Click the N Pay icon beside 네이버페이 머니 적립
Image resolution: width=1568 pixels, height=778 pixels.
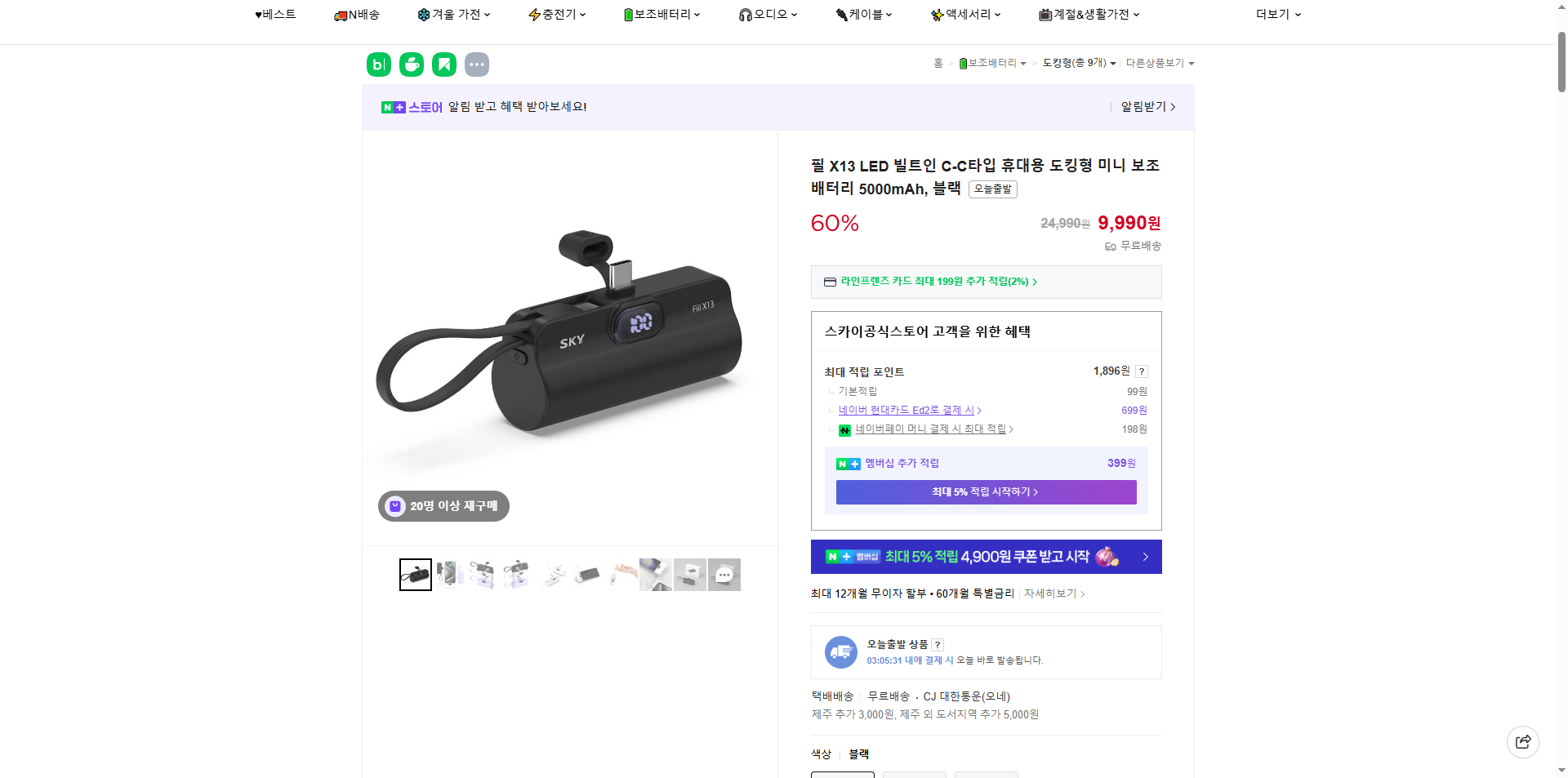844,429
